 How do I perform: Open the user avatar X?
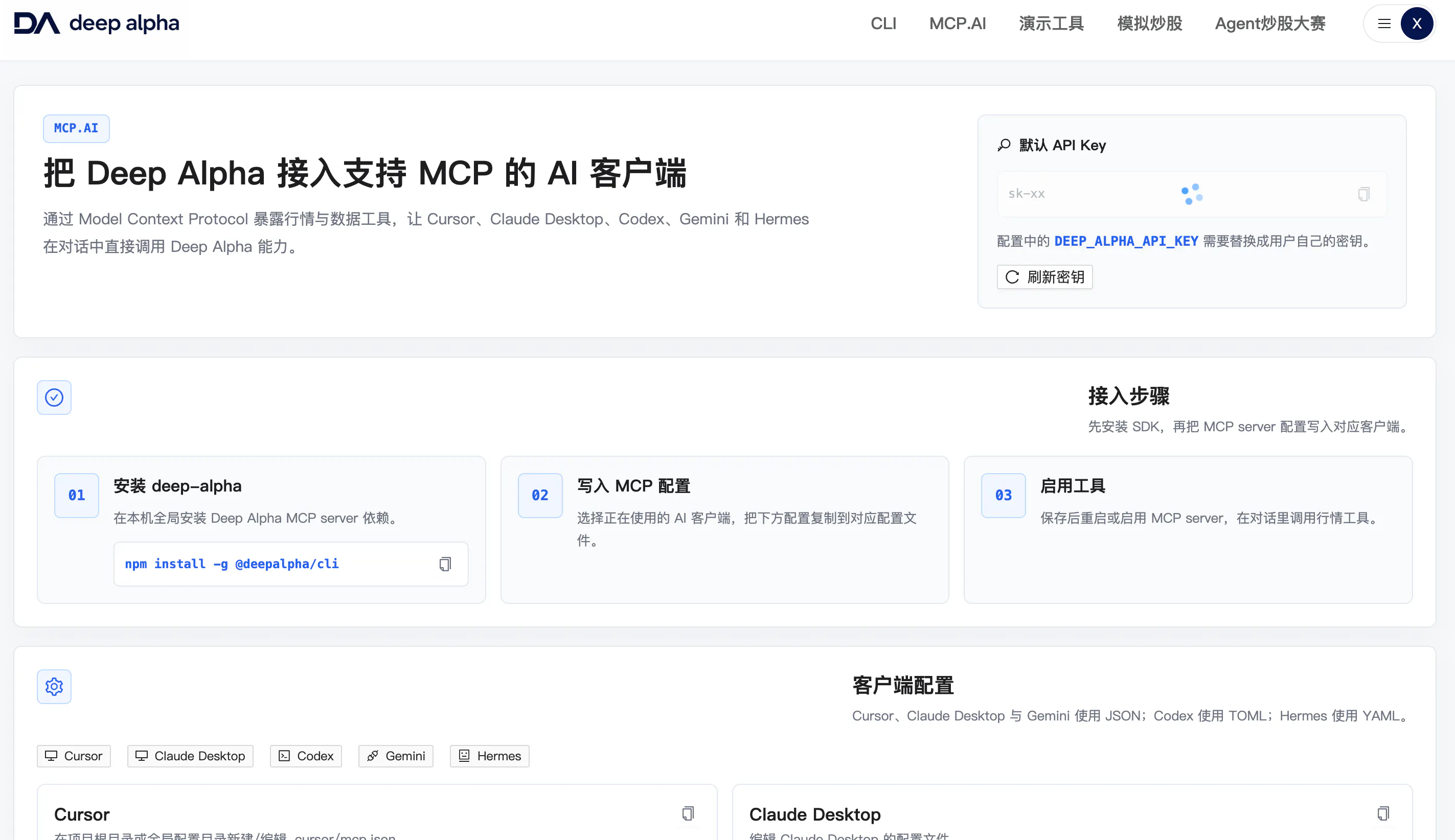(x=1416, y=24)
